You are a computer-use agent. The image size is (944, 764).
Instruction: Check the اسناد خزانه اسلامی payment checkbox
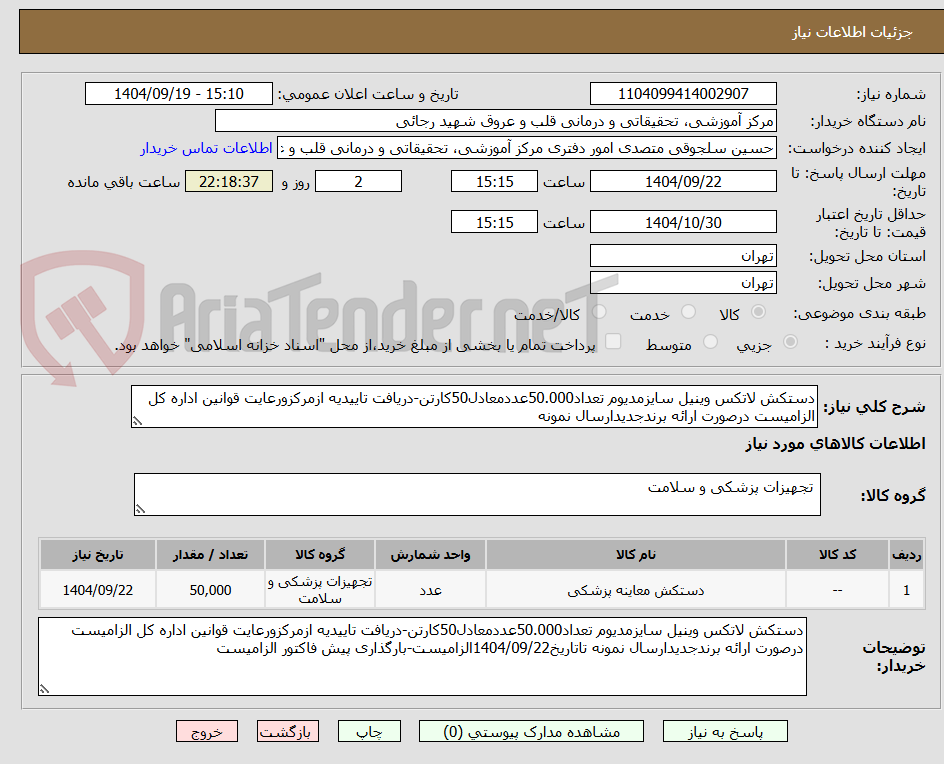pyautogui.click(x=613, y=341)
